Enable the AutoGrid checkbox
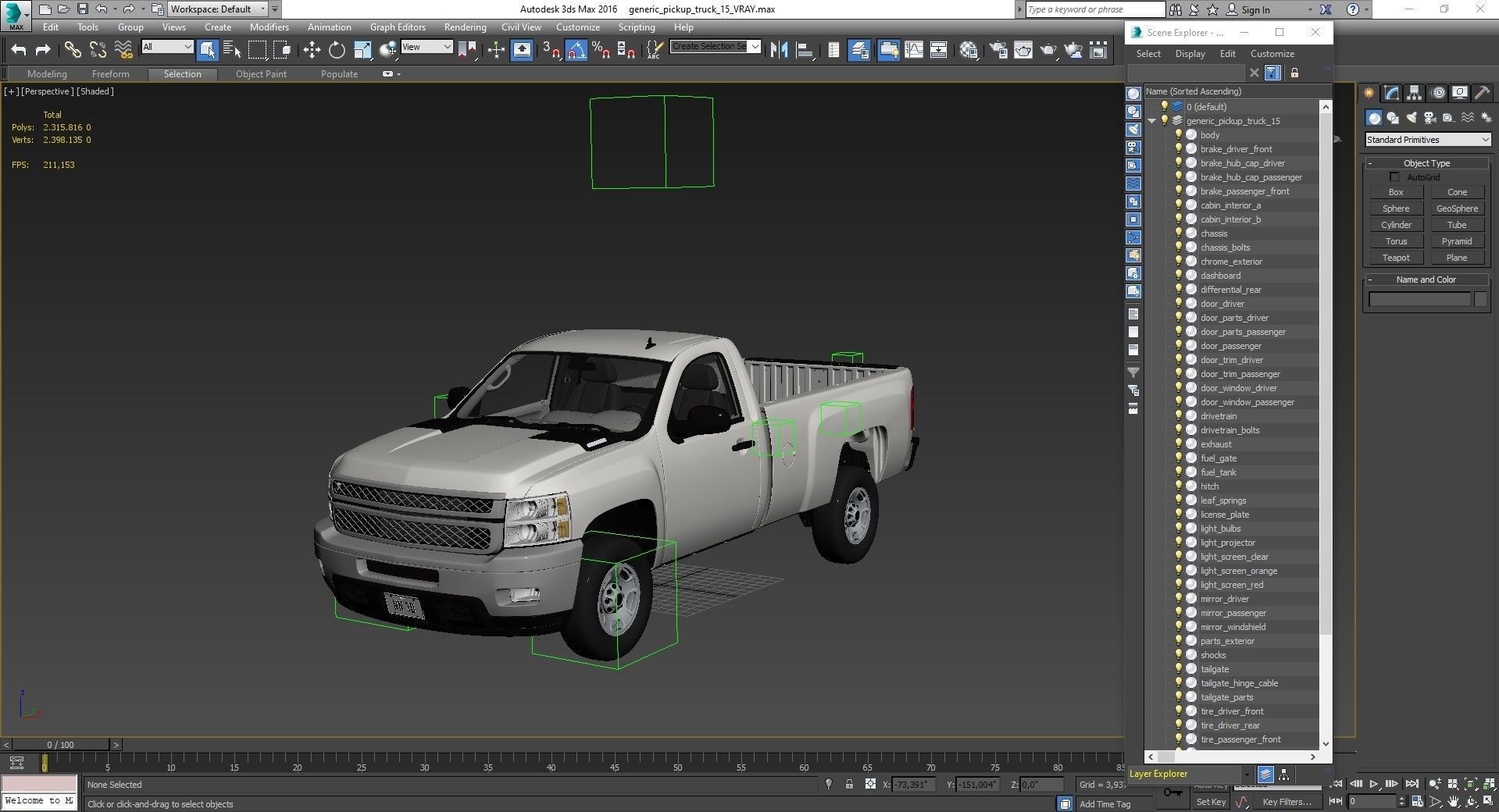1499x812 pixels. click(x=1395, y=177)
